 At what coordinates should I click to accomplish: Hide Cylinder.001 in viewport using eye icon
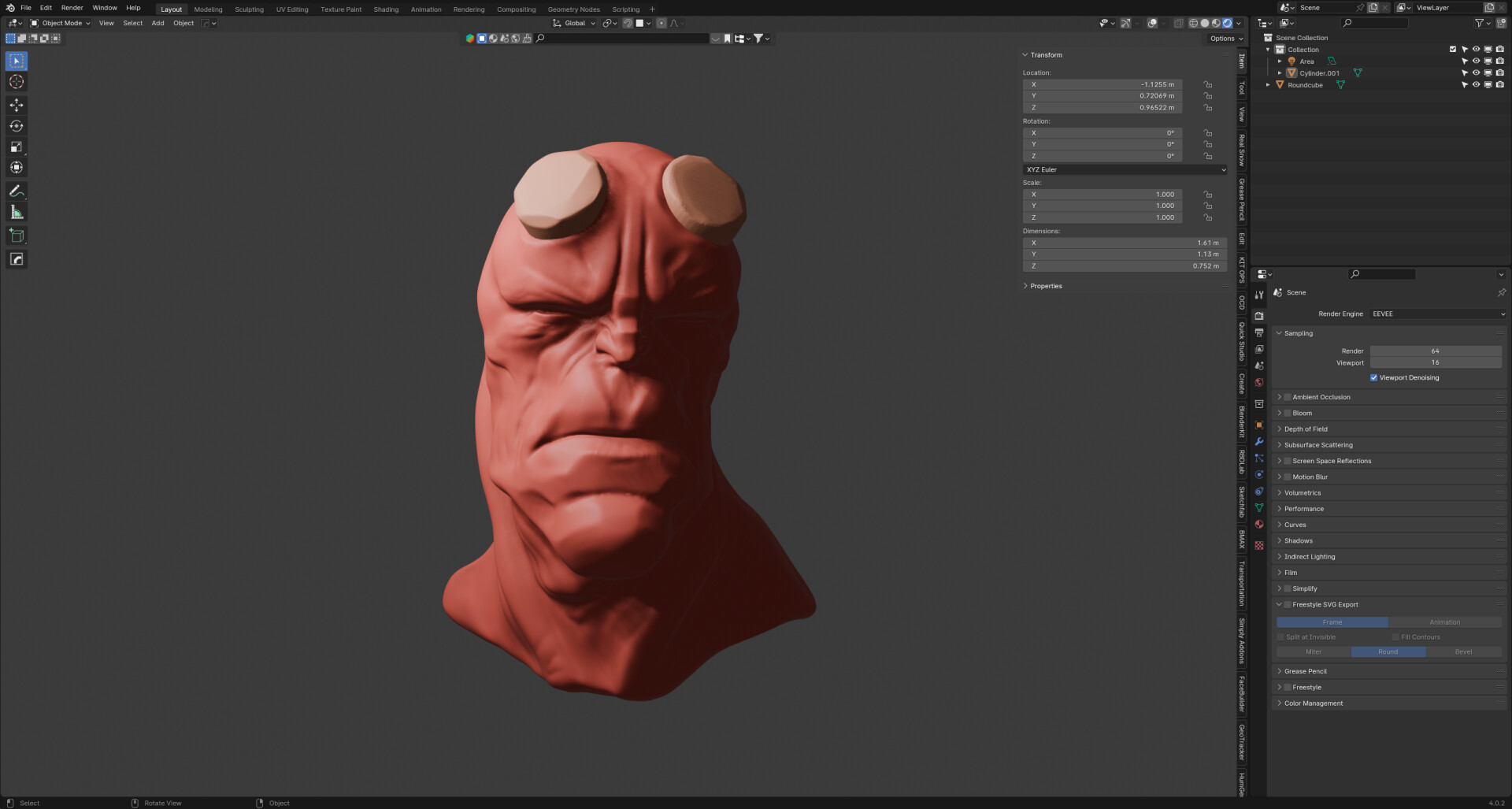tap(1476, 73)
